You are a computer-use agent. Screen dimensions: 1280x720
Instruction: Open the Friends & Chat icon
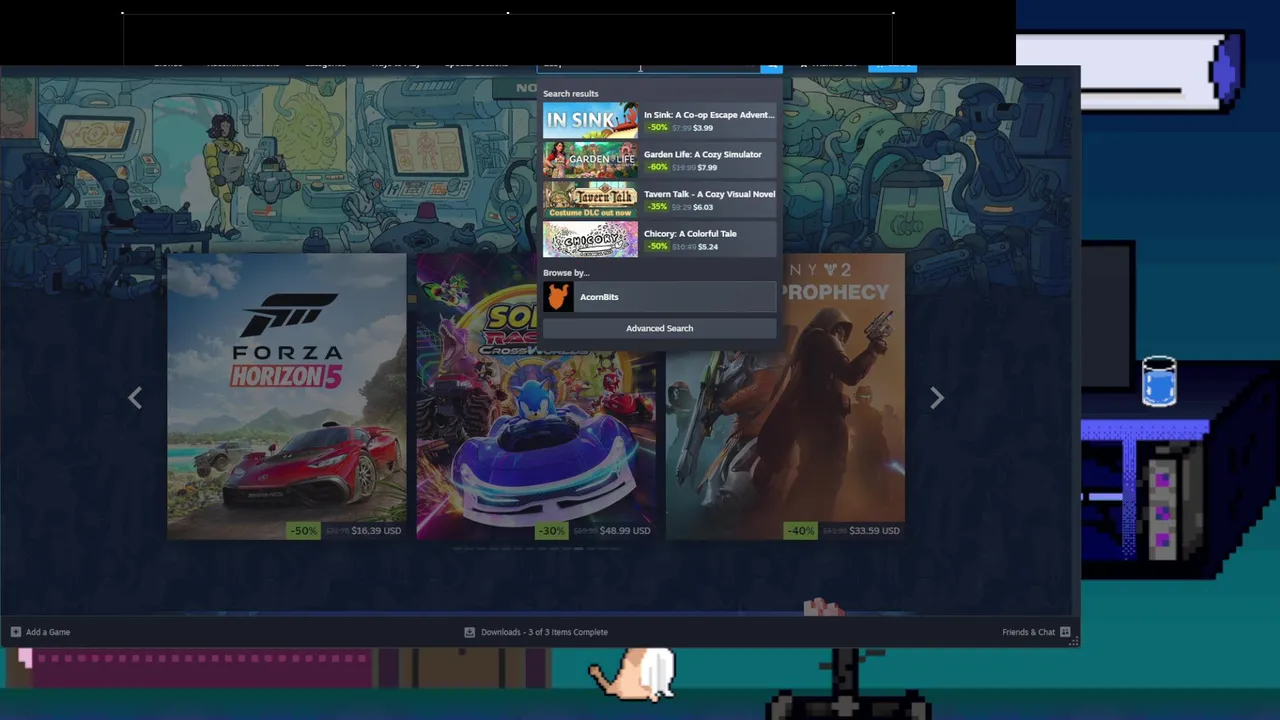(x=1065, y=632)
